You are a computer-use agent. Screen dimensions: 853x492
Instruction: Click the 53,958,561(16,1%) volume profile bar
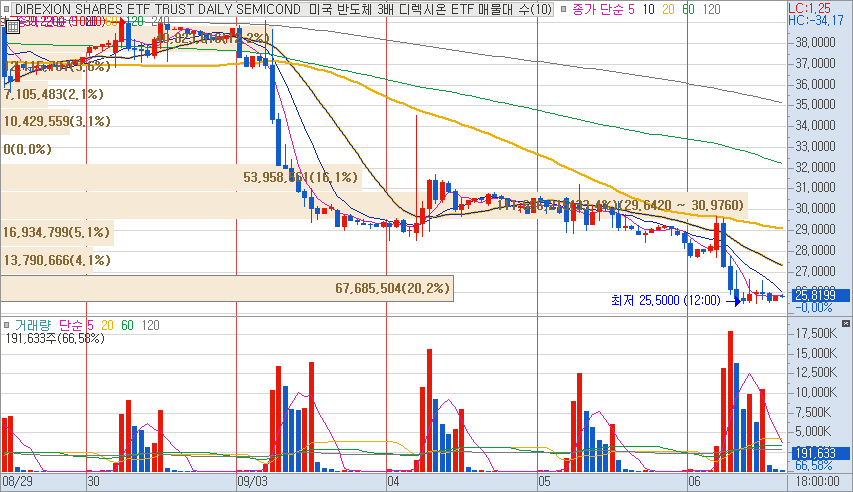click(181, 177)
